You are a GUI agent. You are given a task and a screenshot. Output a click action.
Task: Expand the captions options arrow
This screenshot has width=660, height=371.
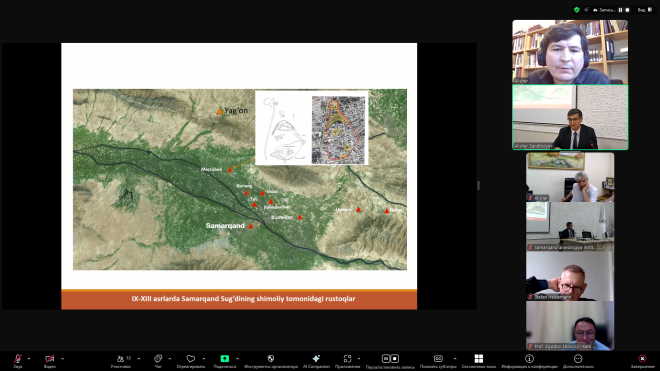click(455, 359)
